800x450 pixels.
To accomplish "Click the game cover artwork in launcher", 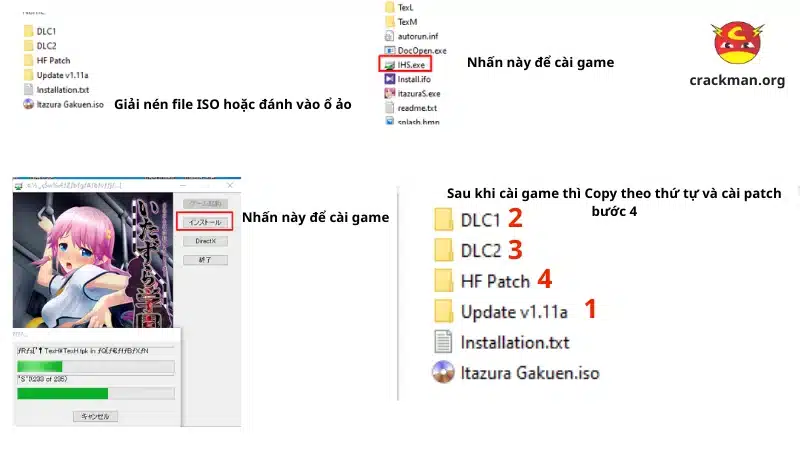I will pyautogui.click(x=93, y=260).
